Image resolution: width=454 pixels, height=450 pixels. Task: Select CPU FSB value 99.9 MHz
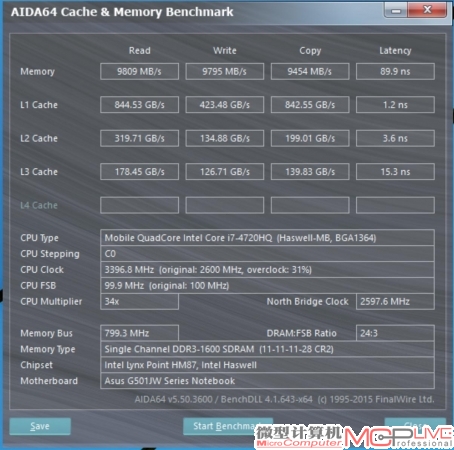[267, 285]
